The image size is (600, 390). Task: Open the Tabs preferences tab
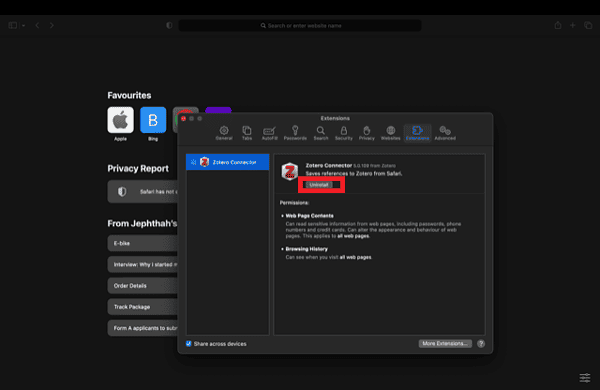(x=247, y=133)
